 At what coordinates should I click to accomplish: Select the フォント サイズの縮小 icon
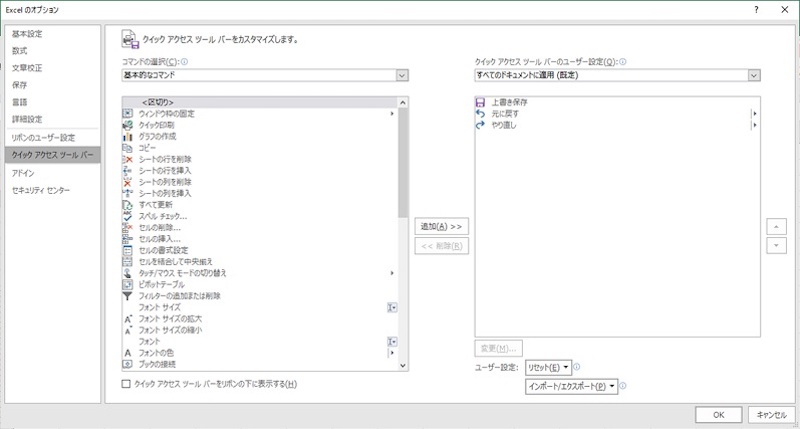pyautogui.click(x=128, y=330)
